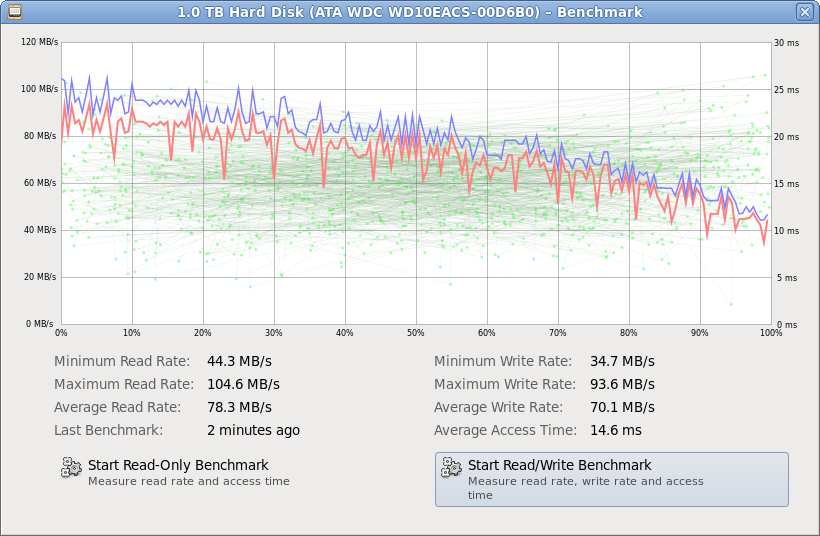Start Read-Only Benchmark
820x536 pixels.
(178, 465)
